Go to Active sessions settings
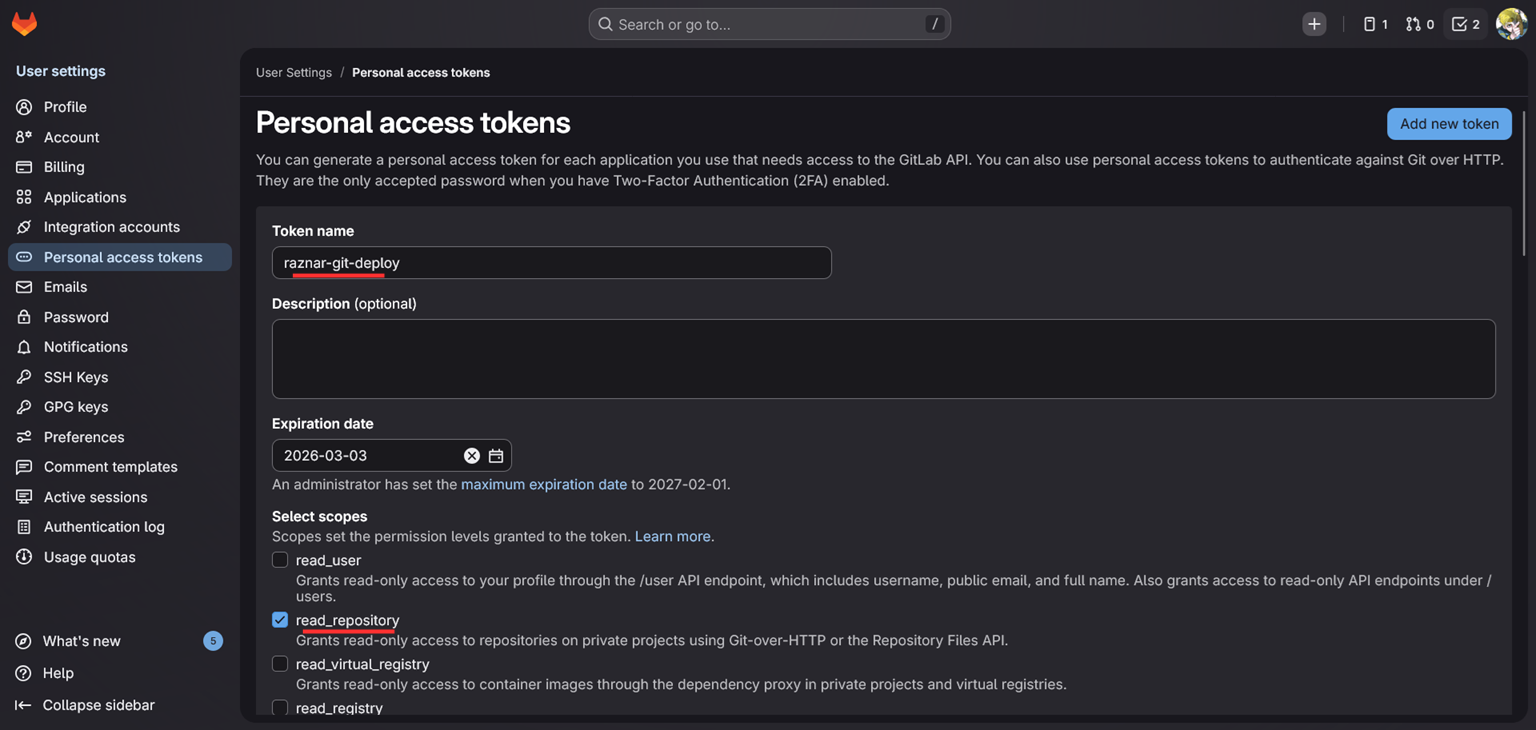Image resolution: width=1536 pixels, height=730 pixels. [95, 497]
